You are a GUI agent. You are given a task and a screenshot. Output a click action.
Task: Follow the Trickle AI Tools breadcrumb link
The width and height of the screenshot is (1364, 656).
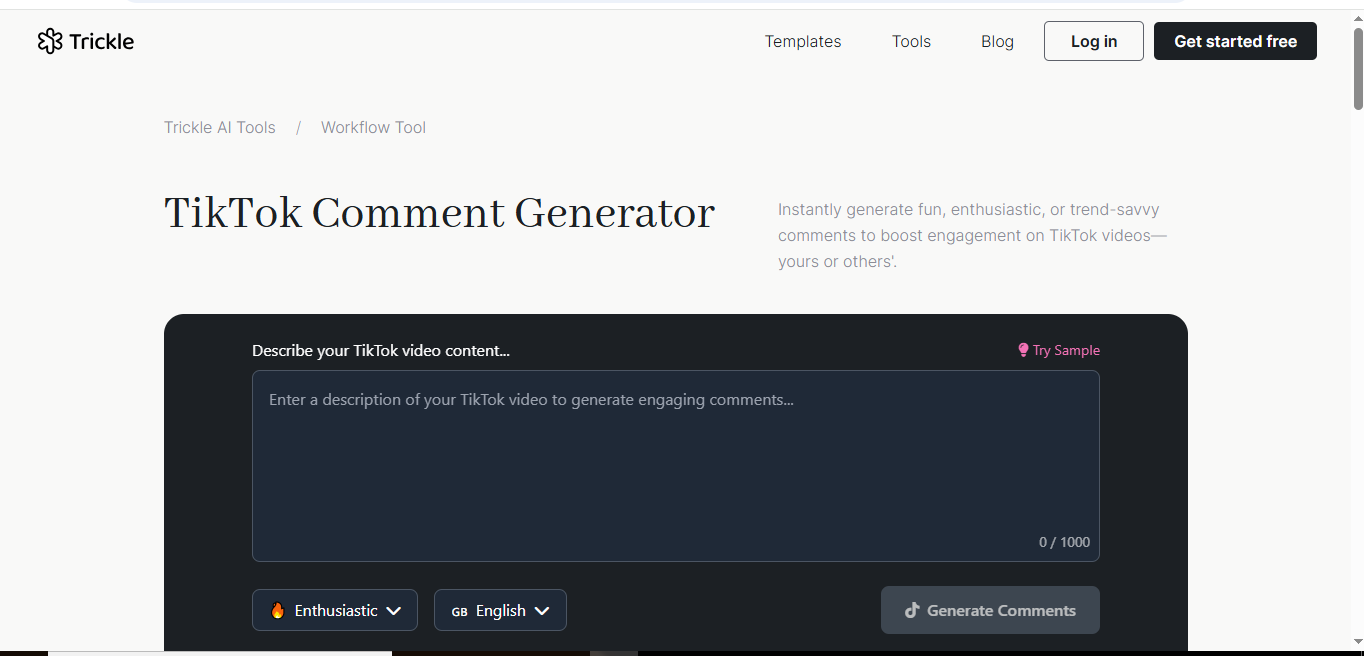click(x=220, y=127)
